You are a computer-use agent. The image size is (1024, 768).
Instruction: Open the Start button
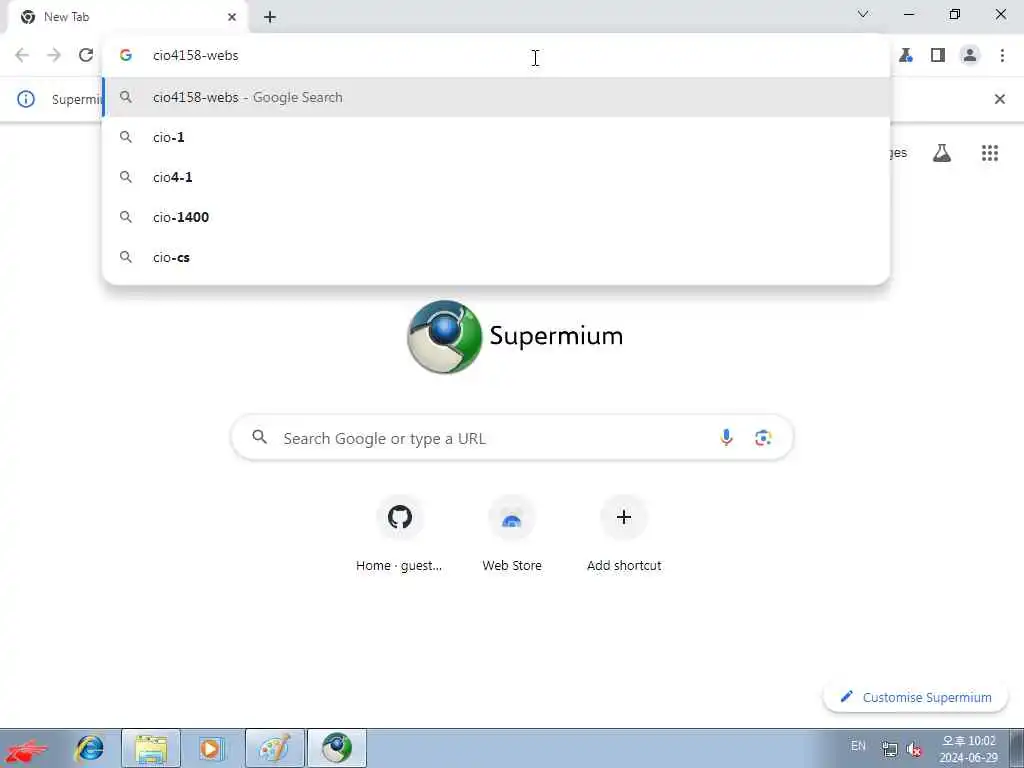pyautogui.click(x=27, y=750)
